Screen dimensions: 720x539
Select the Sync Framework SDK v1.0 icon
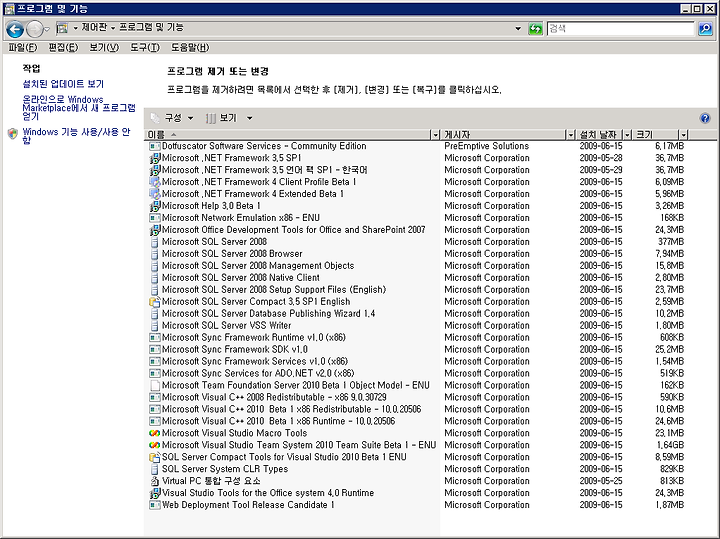click(155, 349)
